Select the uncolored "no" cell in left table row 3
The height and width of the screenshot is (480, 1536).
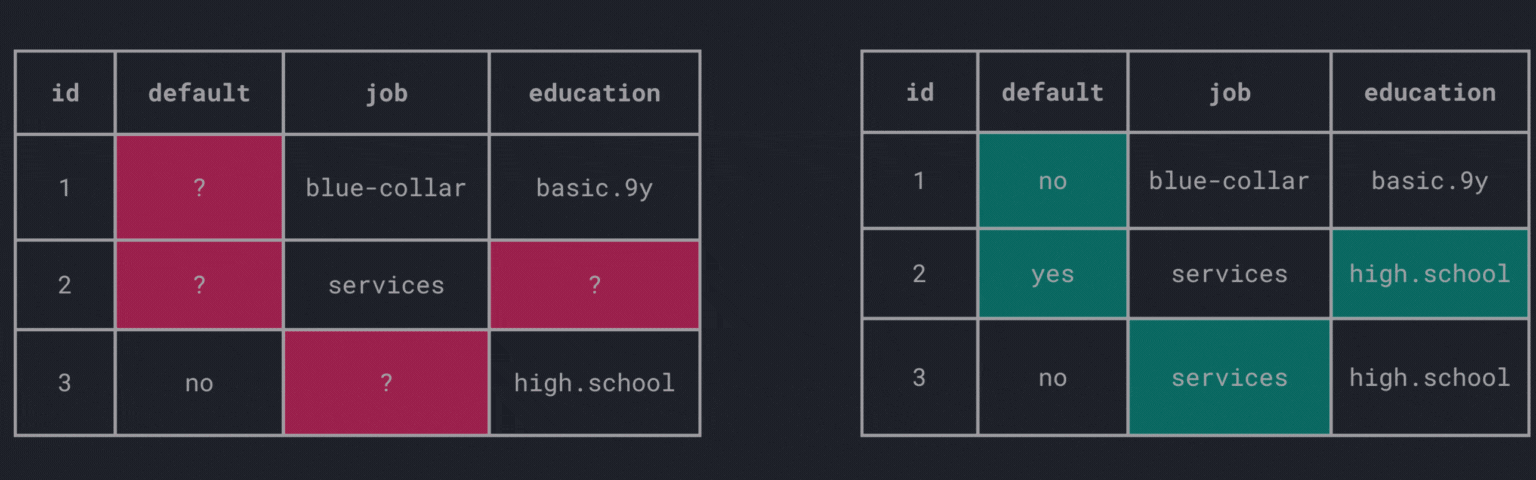point(199,382)
